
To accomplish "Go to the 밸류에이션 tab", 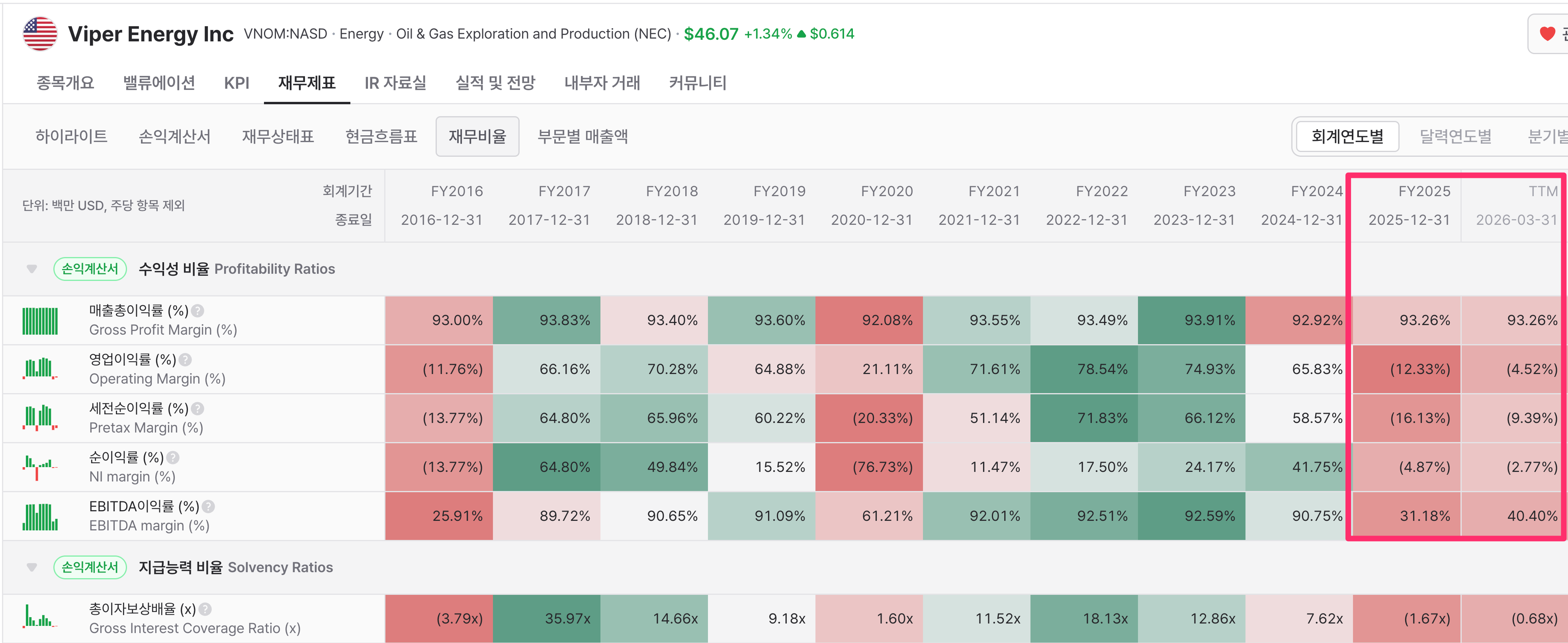I will click(159, 83).
